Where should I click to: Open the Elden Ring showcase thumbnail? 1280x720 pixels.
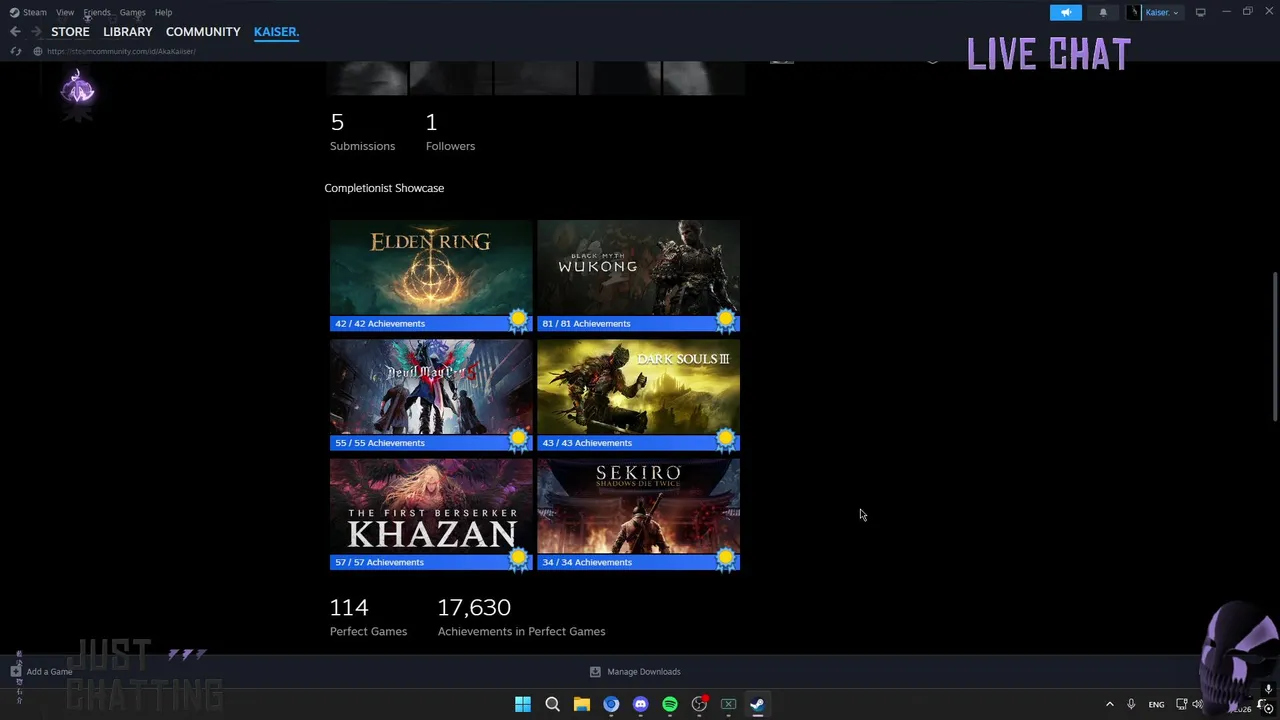(x=431, y=268)
